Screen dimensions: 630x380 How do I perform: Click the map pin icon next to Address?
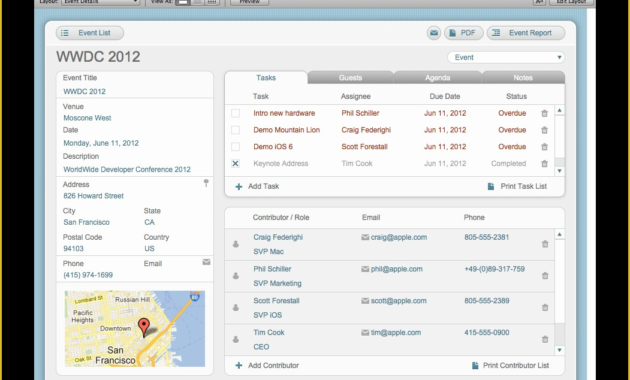pos(206,183)
